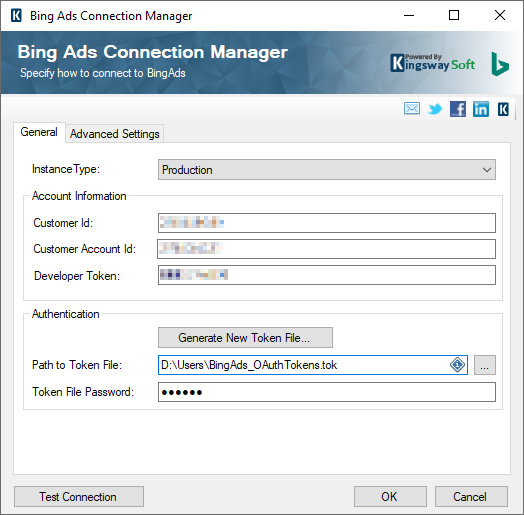Focus the Developer Token input field
Viewport: 524px width, 515px height.
pyautogui.click(x=326, y=275)
